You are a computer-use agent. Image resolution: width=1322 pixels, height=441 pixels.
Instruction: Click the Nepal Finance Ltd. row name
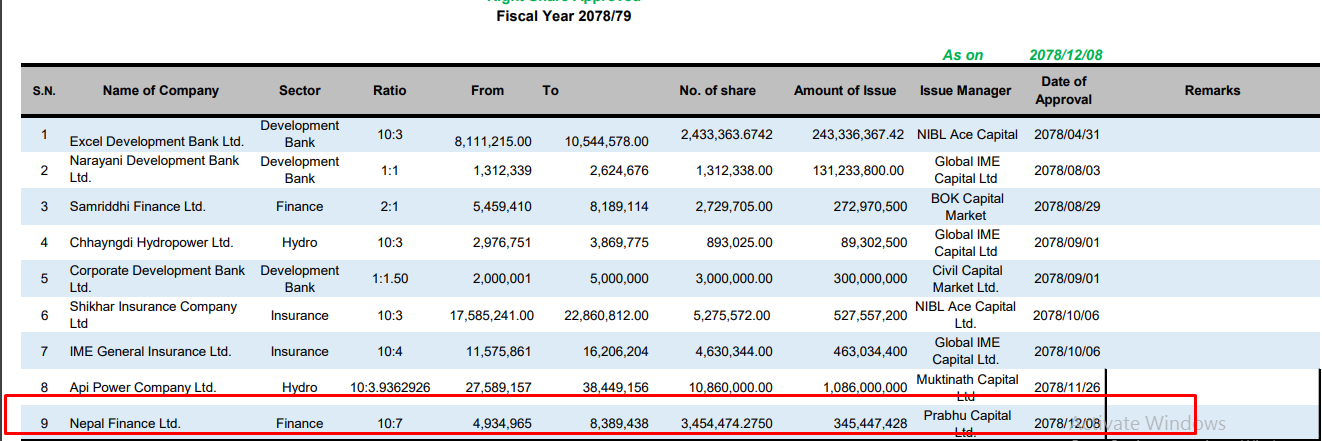[125, 423]
